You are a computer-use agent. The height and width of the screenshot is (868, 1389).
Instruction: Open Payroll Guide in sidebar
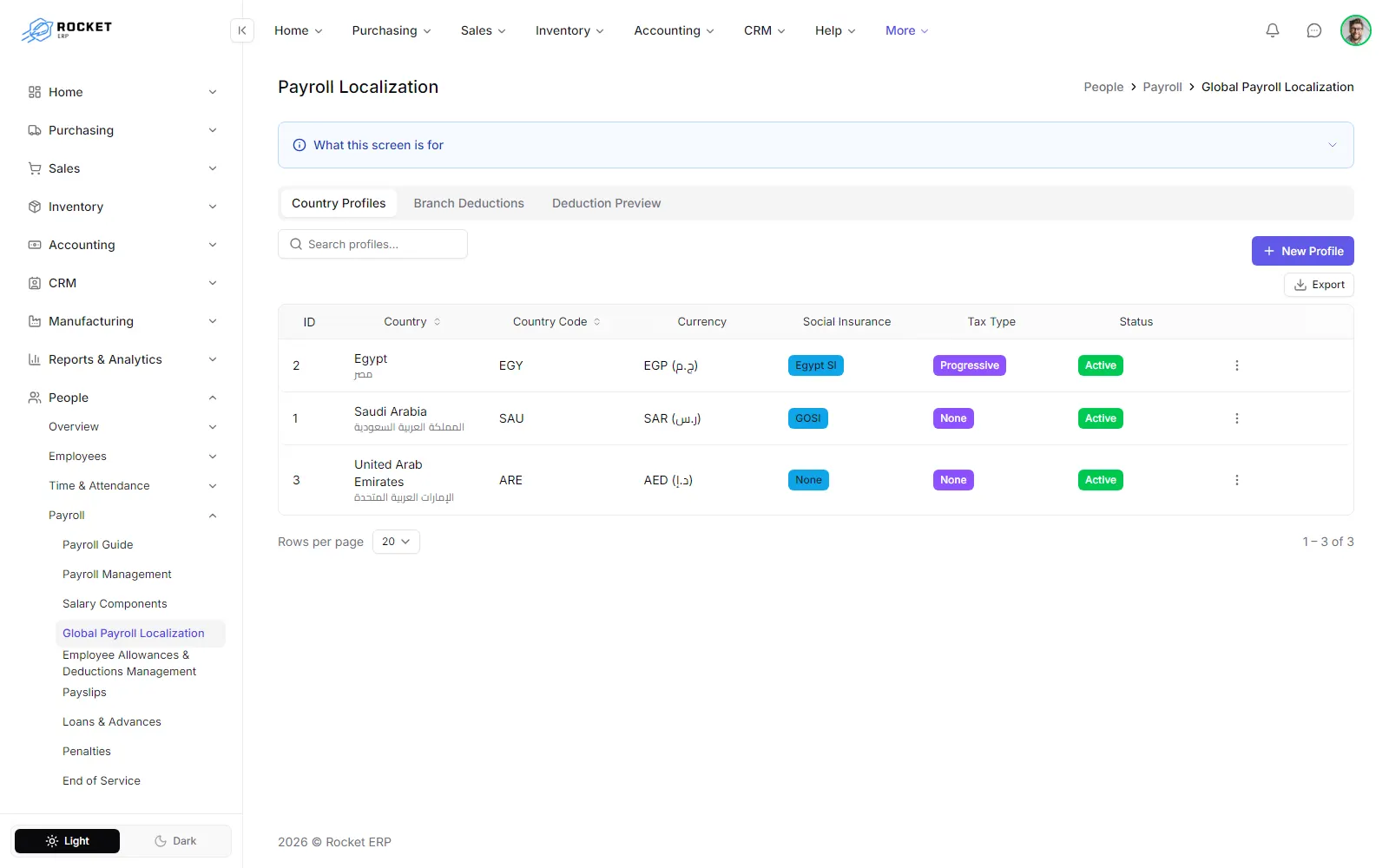(97, 545)
